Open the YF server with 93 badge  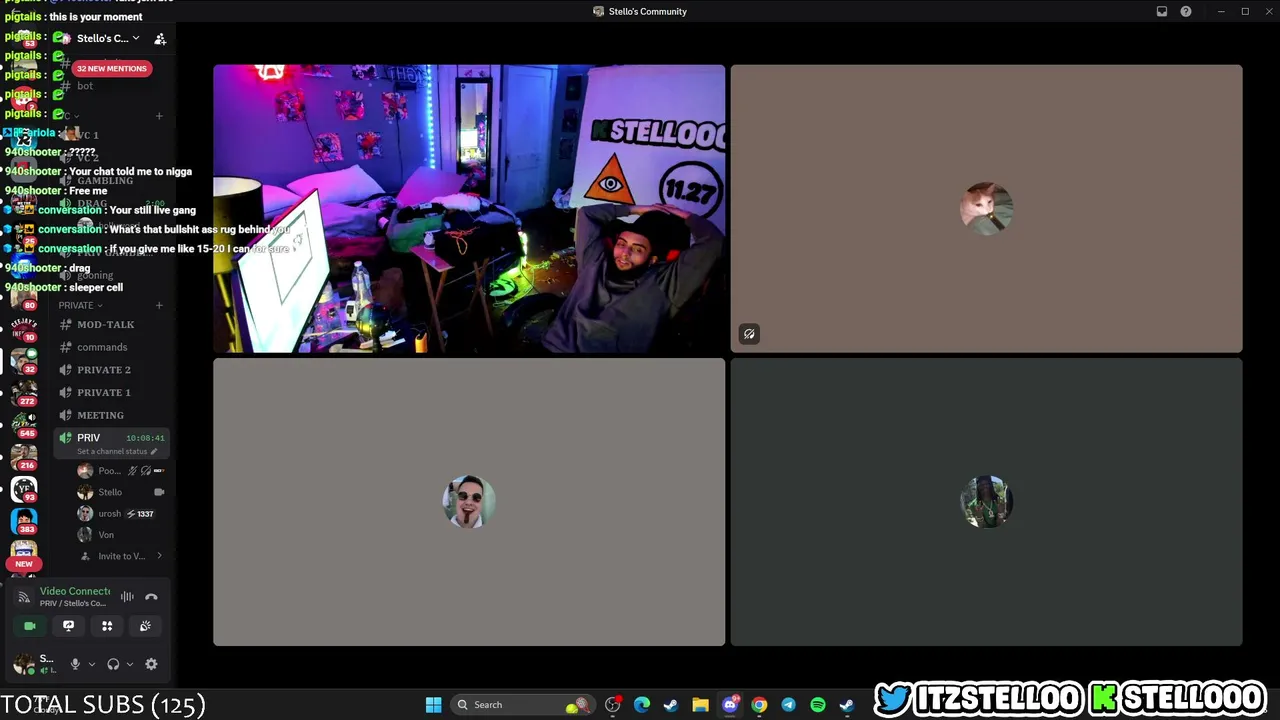coord(24,489)
